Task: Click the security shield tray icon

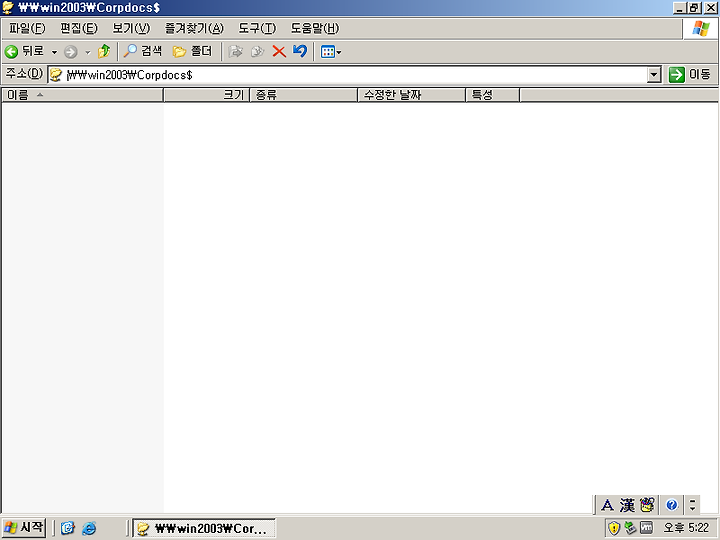Action: tap(614, 528)
